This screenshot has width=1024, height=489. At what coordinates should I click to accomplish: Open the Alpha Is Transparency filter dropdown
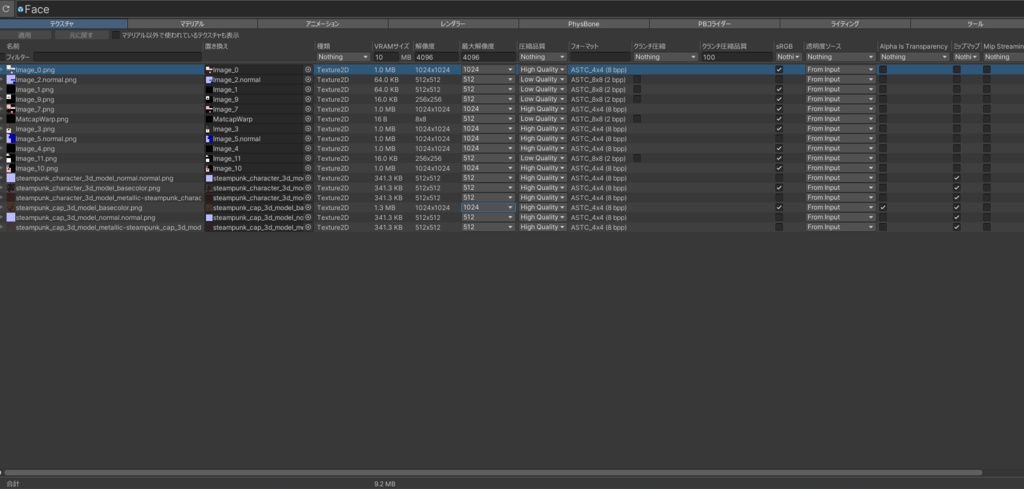(x=914, y=57)
